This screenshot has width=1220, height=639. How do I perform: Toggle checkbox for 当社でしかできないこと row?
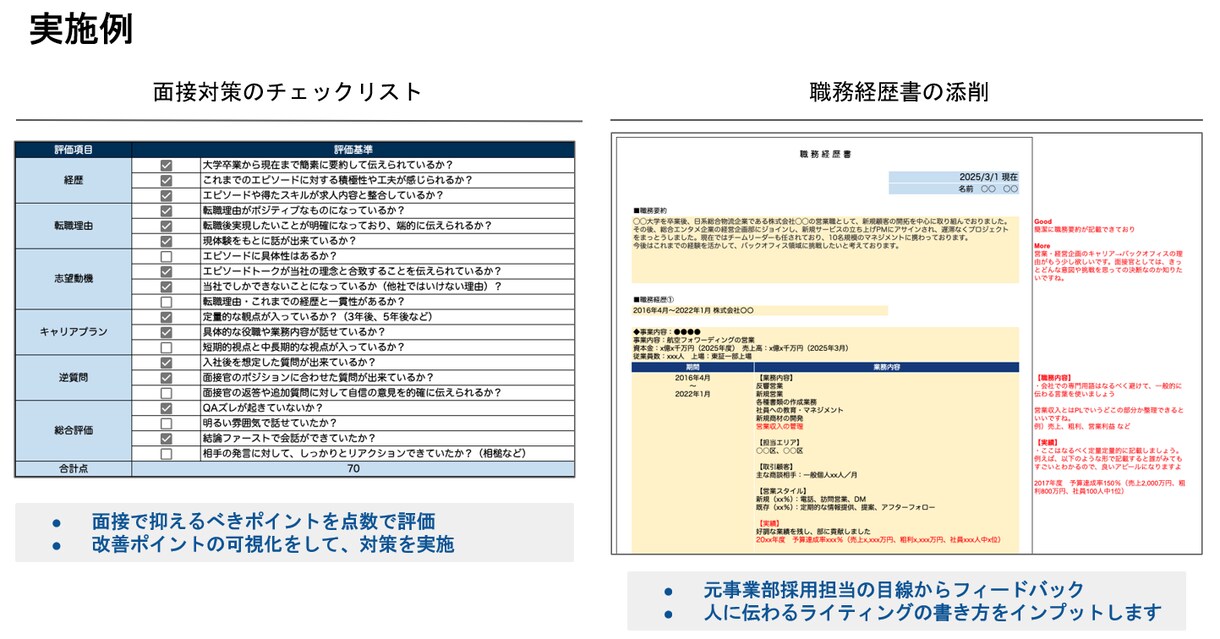coord(166,286)
